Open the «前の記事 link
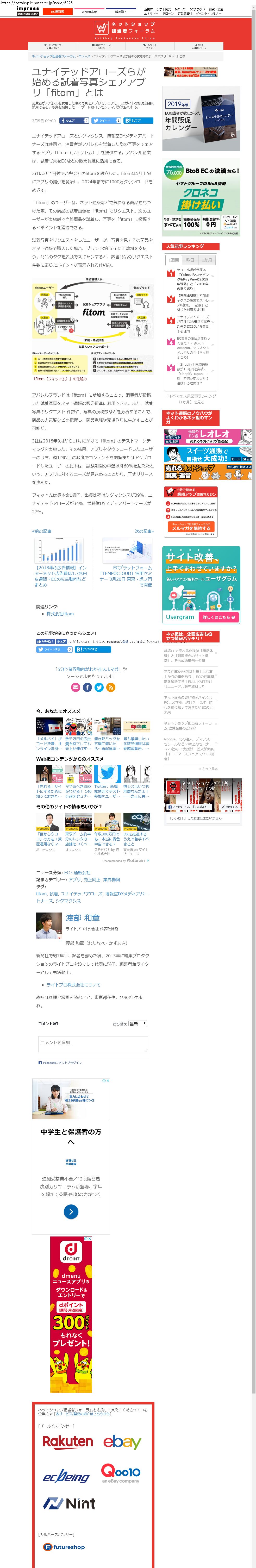This screenshot has width=256, height=1568. pyautogui.click(x=42, y=532)
